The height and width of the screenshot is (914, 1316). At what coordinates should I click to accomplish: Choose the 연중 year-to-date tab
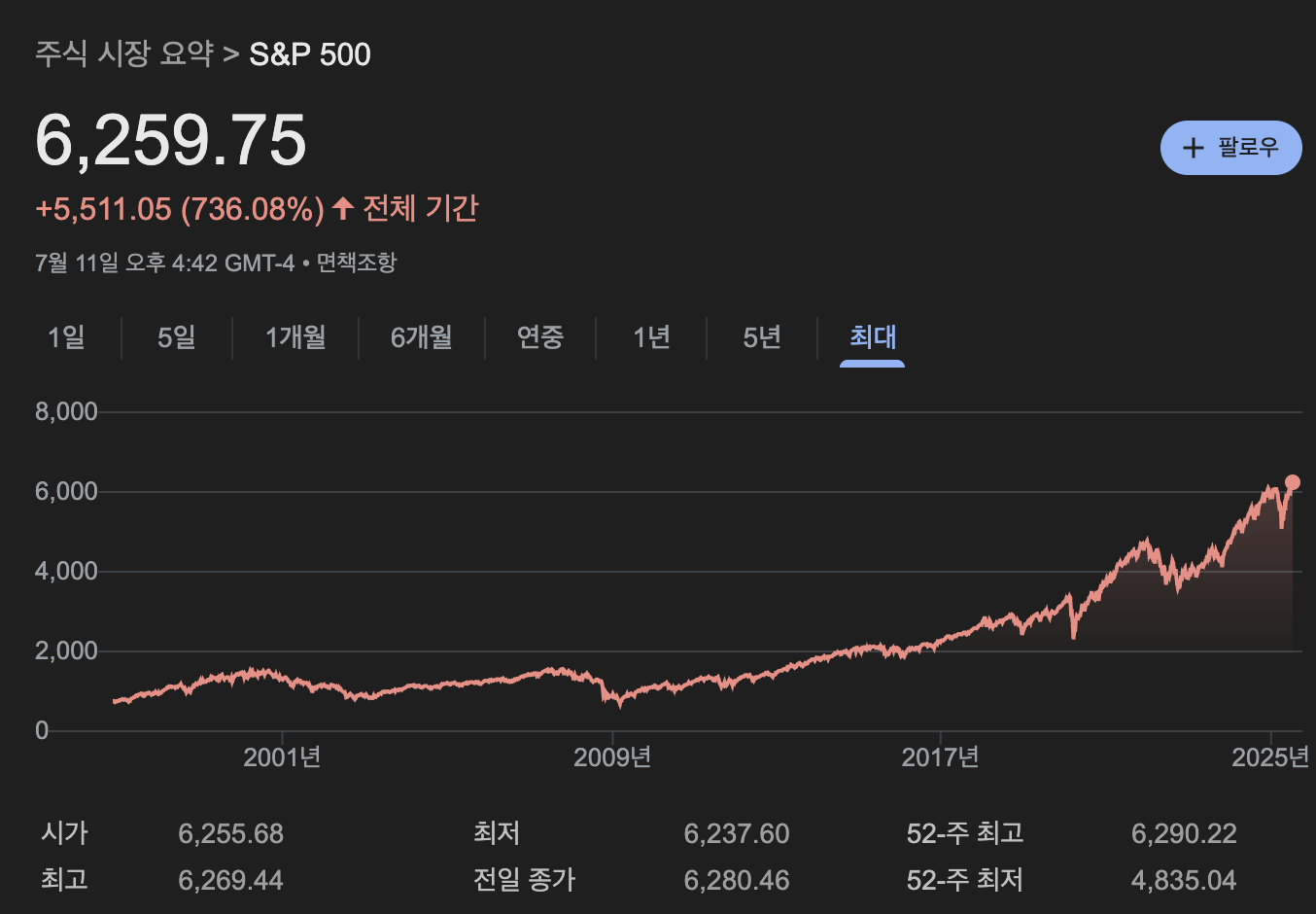click(x=539, y=337)
